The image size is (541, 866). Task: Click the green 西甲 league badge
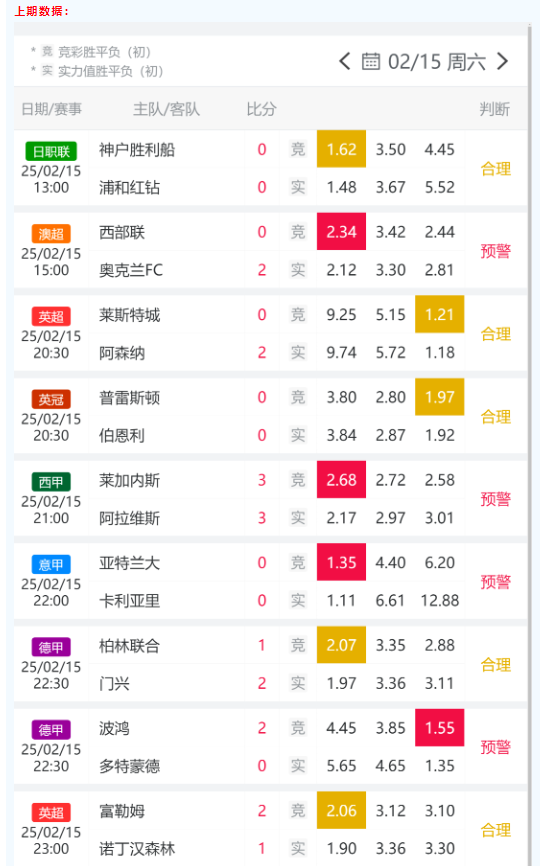[x=51, y=482]
